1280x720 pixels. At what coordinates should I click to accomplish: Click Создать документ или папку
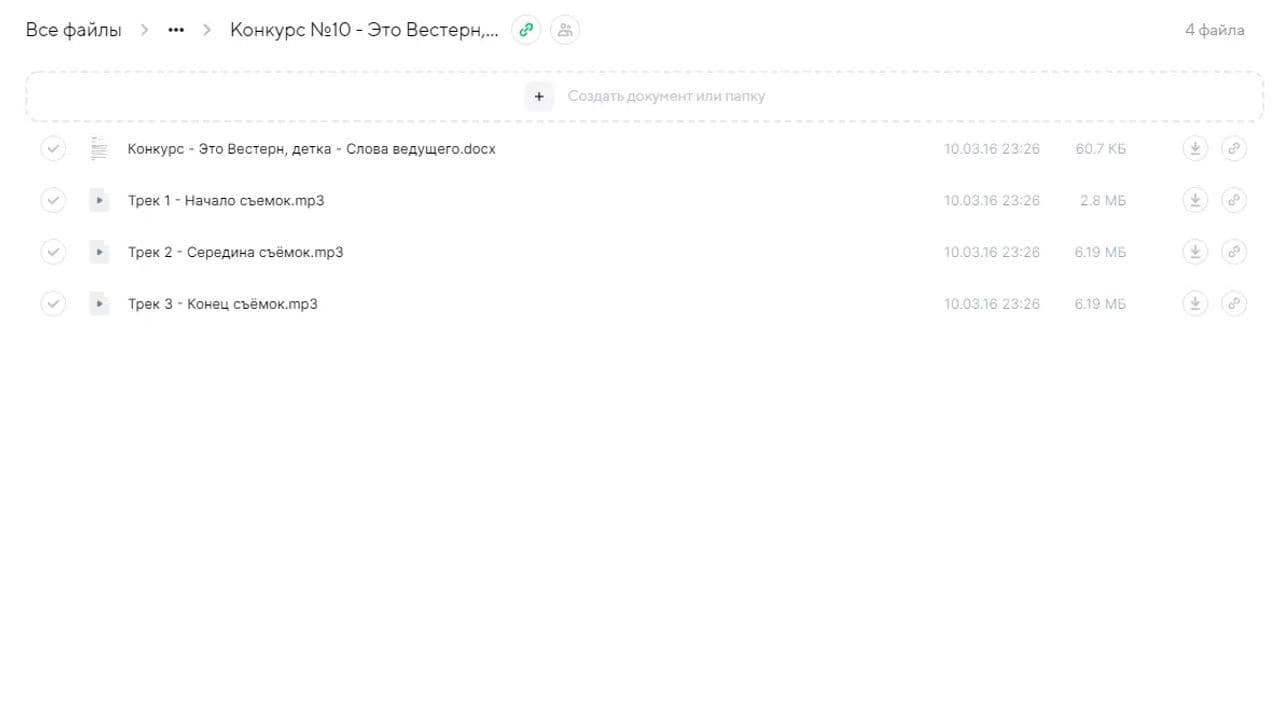click(666, 96)
